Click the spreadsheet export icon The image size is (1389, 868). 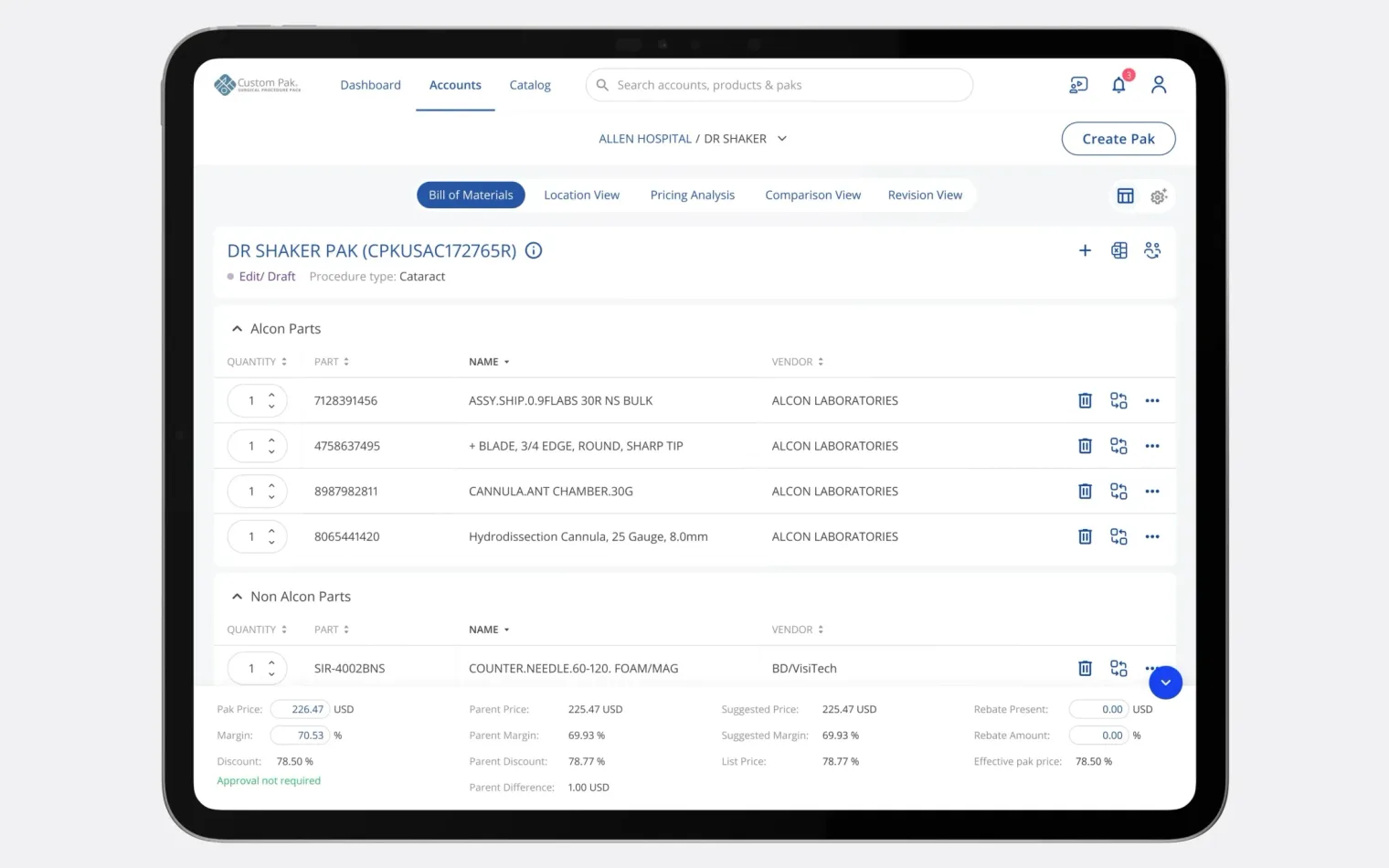coord(1119,250)
